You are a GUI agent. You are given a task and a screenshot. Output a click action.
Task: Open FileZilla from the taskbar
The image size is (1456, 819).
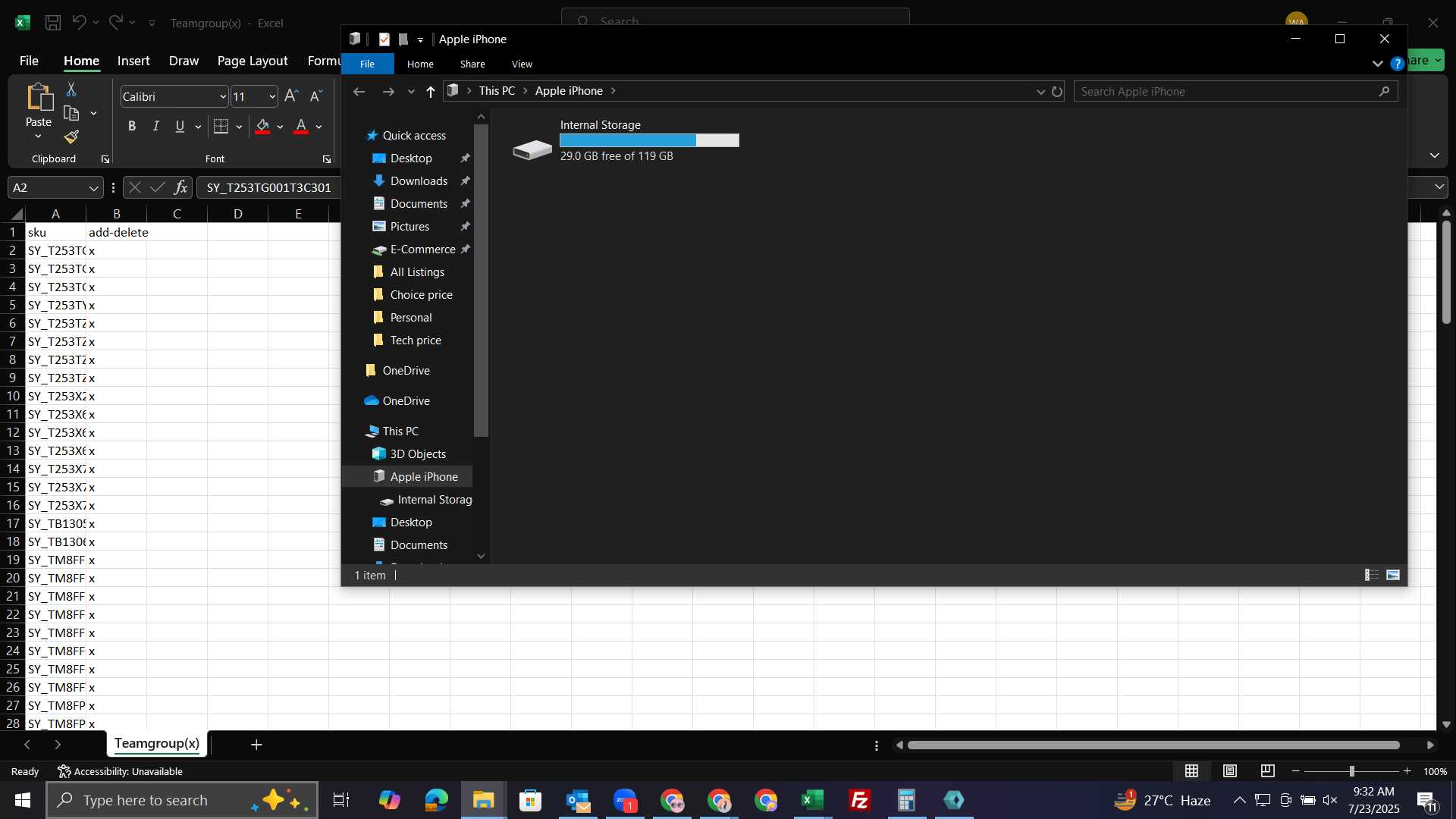[x=859, y=800]
